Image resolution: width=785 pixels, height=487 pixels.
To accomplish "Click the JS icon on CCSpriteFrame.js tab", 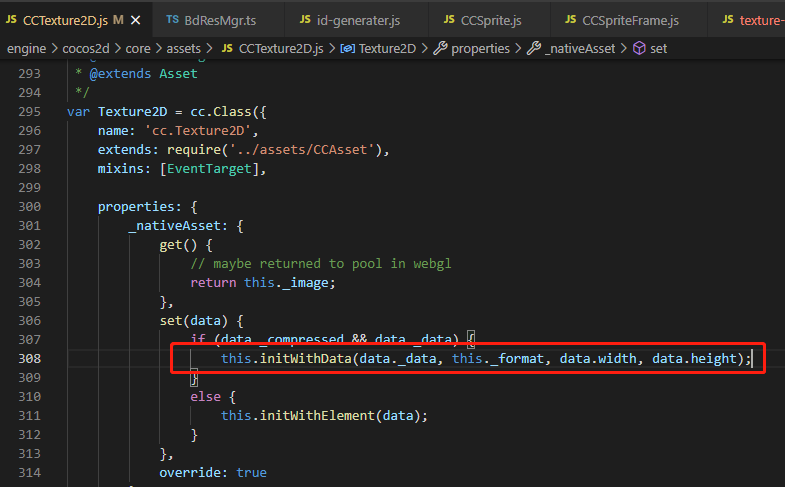I will [x=571, y=20].
